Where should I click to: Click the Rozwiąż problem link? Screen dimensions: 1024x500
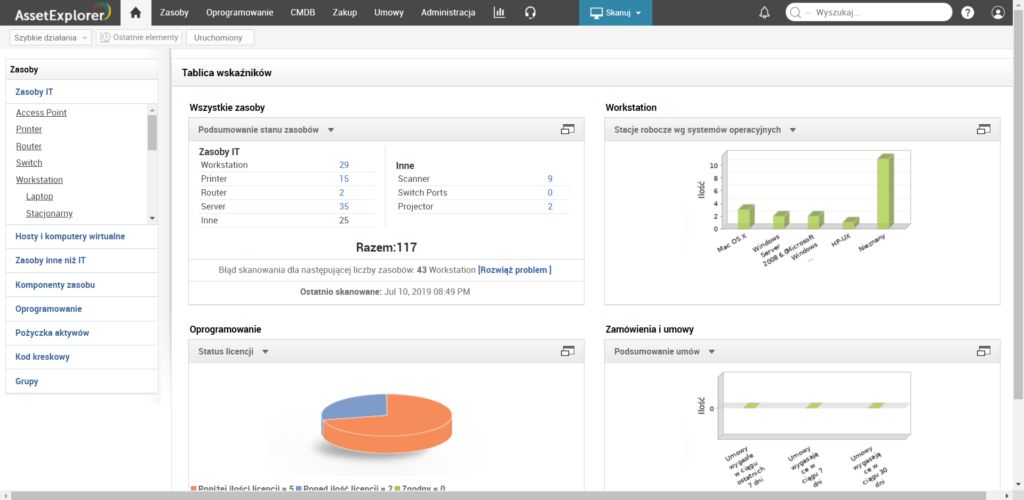coord(515,270)
